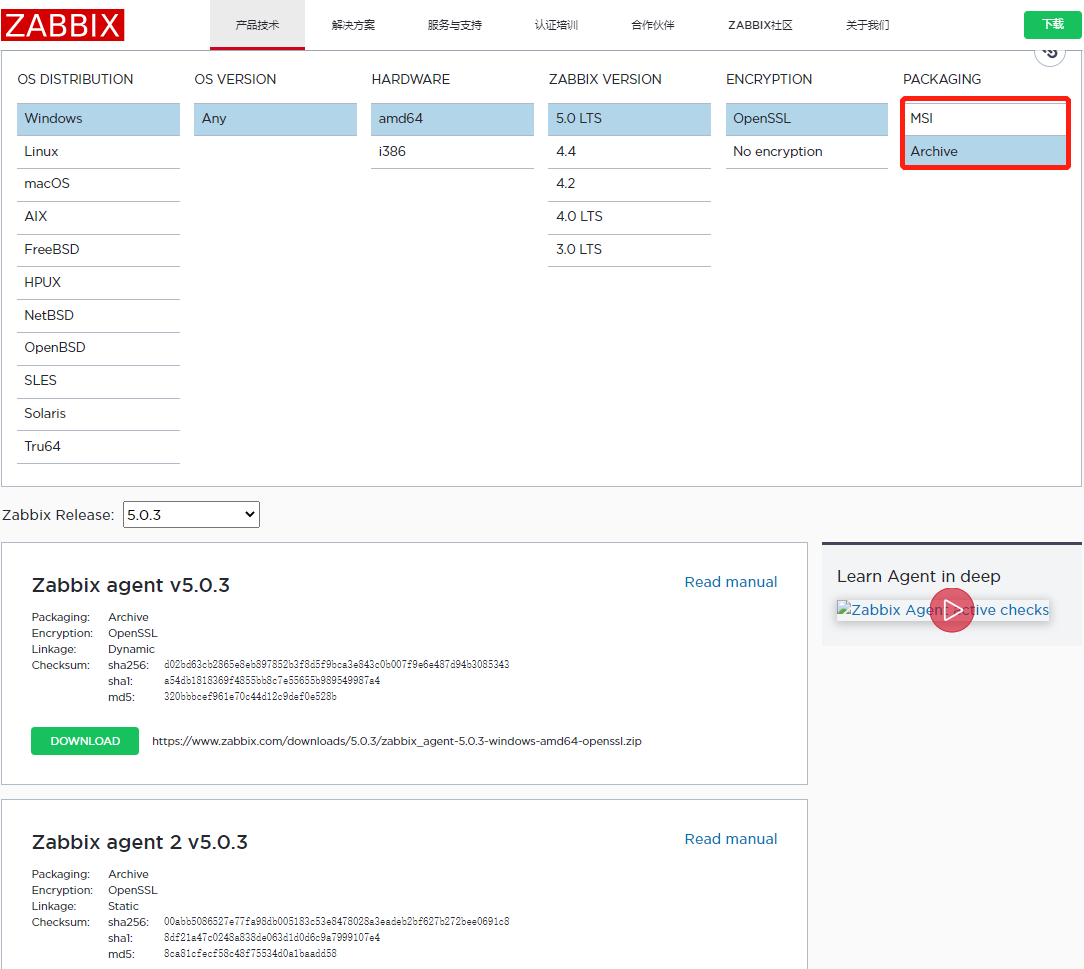The width and height of the screenshot is (1084, 969).
Task: Select HPUX distribution
Action: click(98, 282)
